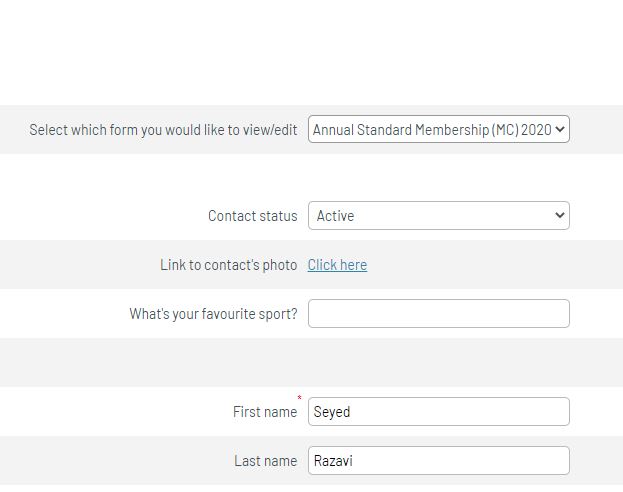Image resolution: width=623 pixels, height=492 pixels.
Task: Place cursor on the text Seyed
Action: click(x=332, y=412)
